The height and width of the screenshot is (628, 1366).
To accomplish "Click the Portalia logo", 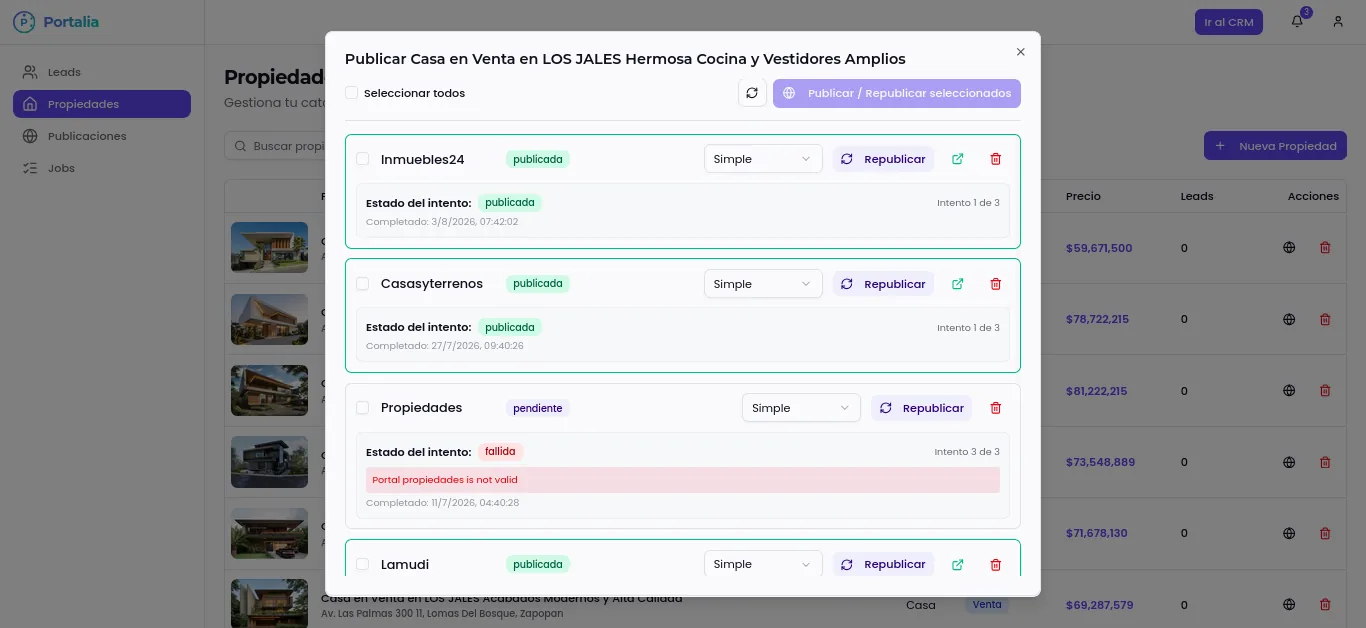I will 56,22.
